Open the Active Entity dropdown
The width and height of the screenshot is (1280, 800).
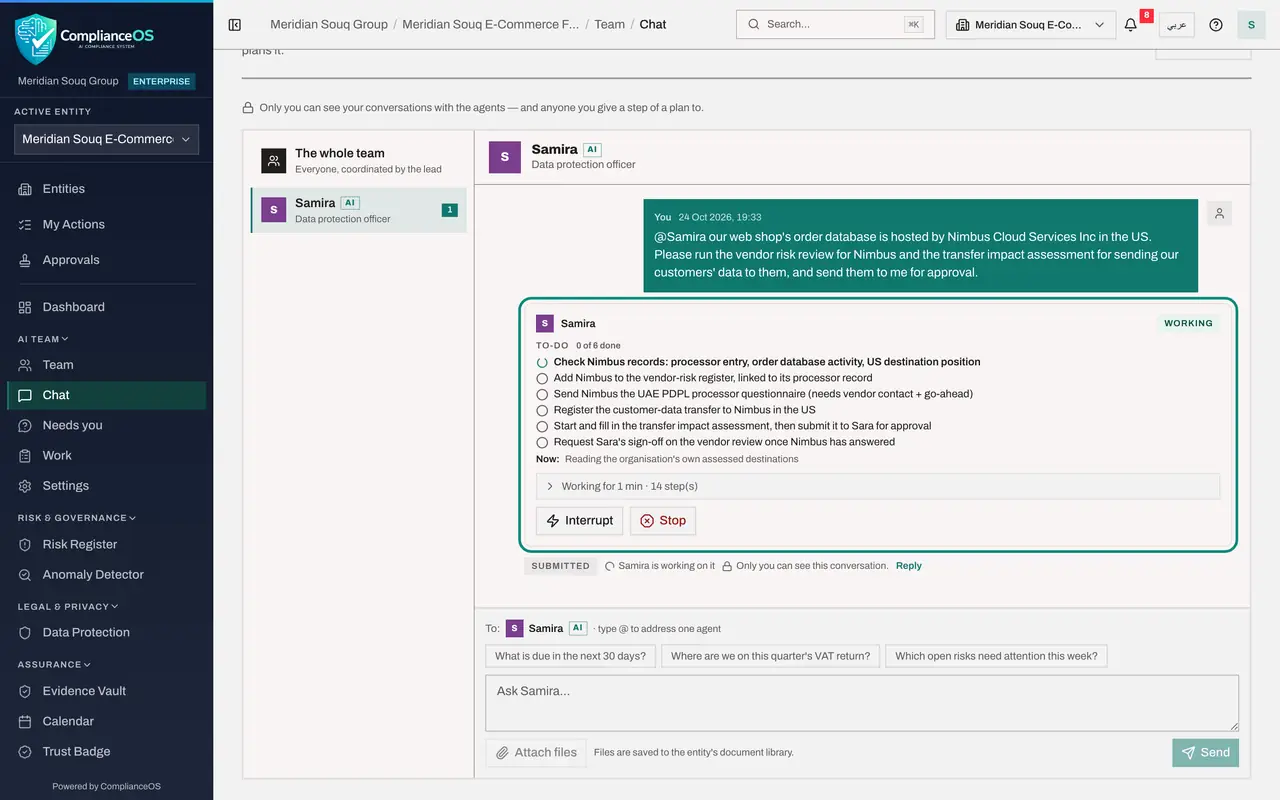point(106,139)
